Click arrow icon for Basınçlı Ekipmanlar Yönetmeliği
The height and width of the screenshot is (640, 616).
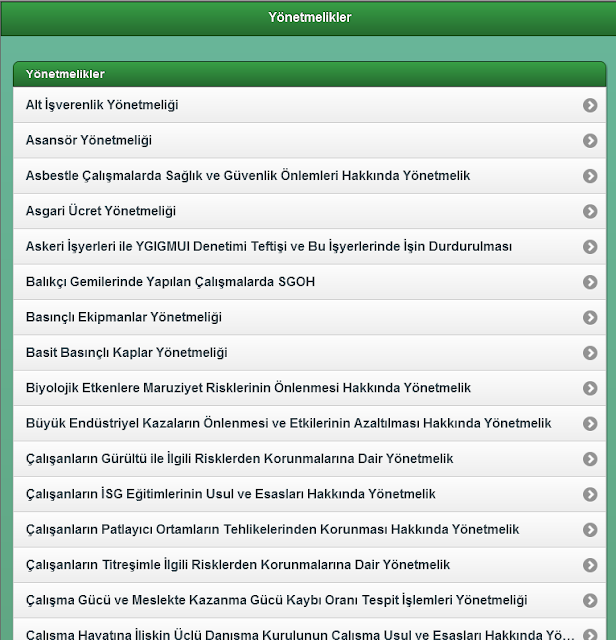tap(590, 318)
